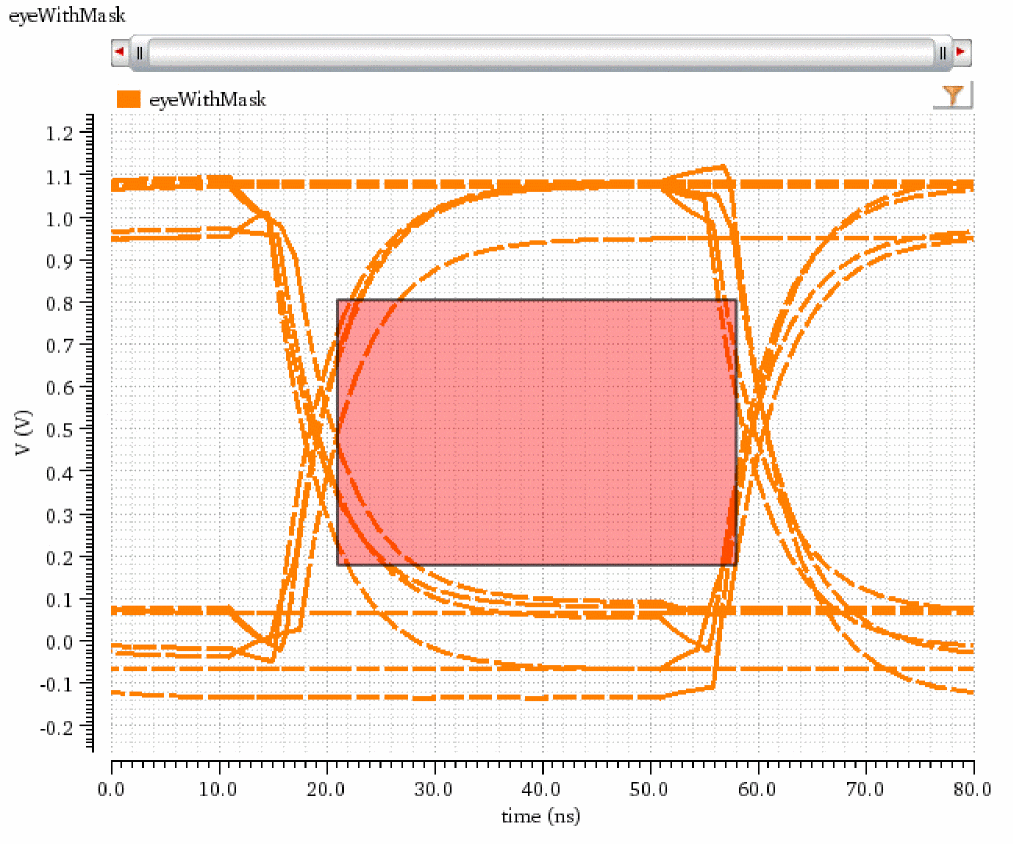Click the 40.0 tick label on time axis
Image resolution: width=1013 pixels, height=844 pixels.
coord(541,790)
